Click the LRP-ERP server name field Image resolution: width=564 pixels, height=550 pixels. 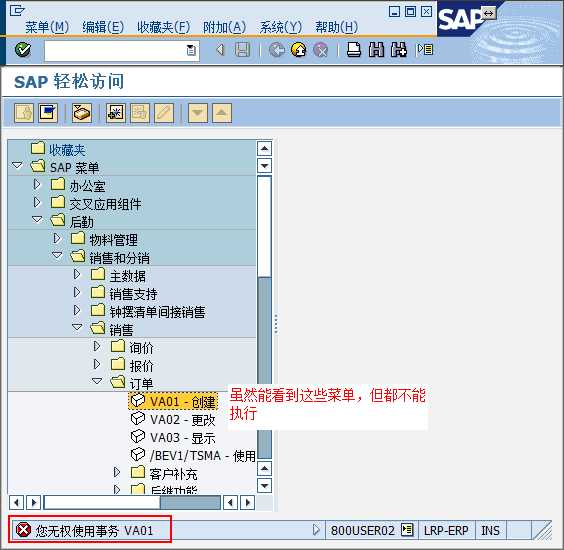[x=446, y=531]
